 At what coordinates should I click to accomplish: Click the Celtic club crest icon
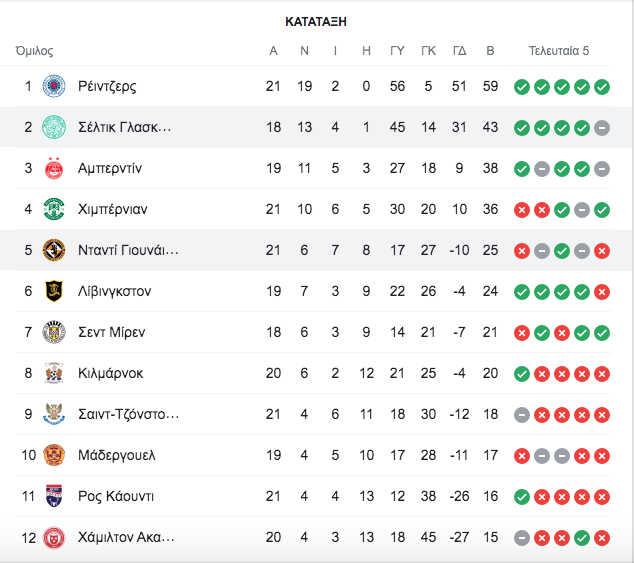click(54, 127)
